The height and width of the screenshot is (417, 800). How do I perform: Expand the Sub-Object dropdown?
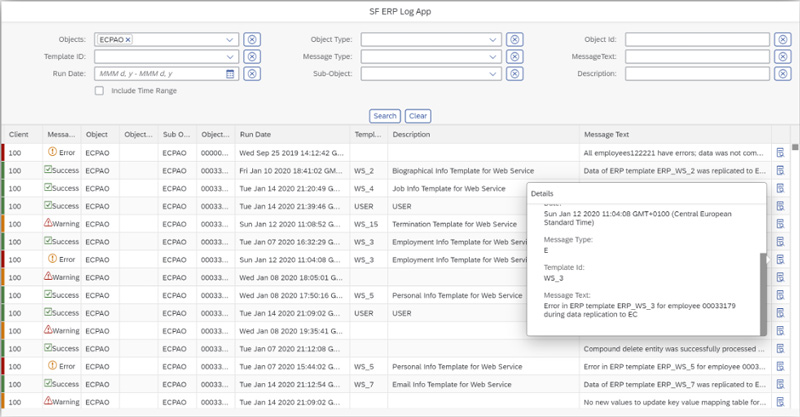coord(492,73)
